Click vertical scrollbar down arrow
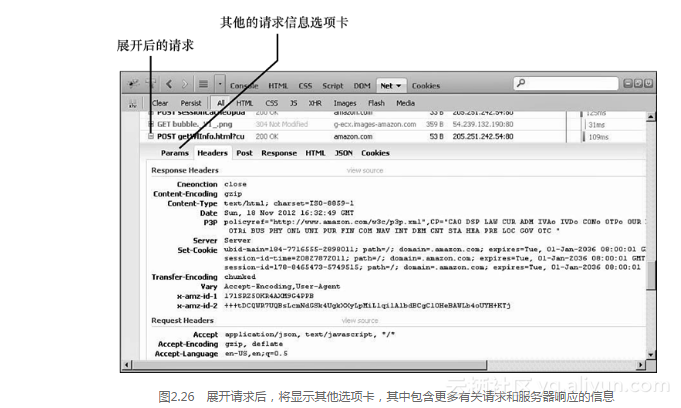This screenshot has width=681, height=408. pos(650,355)
